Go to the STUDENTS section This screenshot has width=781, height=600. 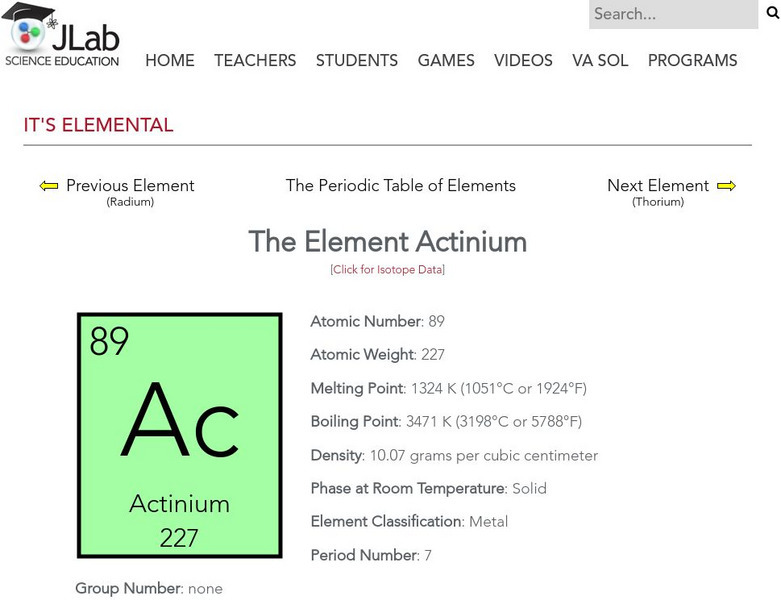[357, 61]
